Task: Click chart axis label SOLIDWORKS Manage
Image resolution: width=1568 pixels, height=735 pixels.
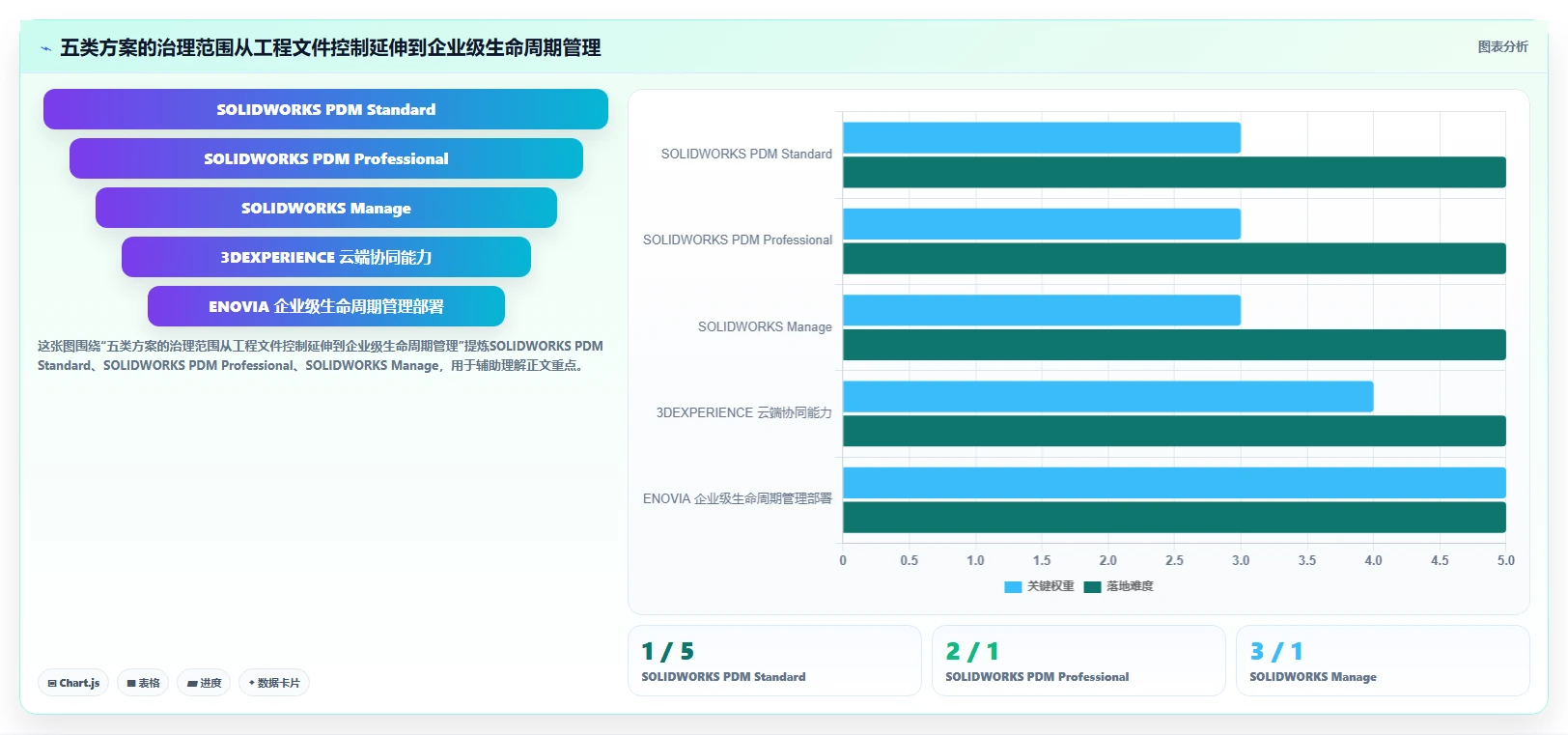Action: pyautogui.click(x=765, y=326)
